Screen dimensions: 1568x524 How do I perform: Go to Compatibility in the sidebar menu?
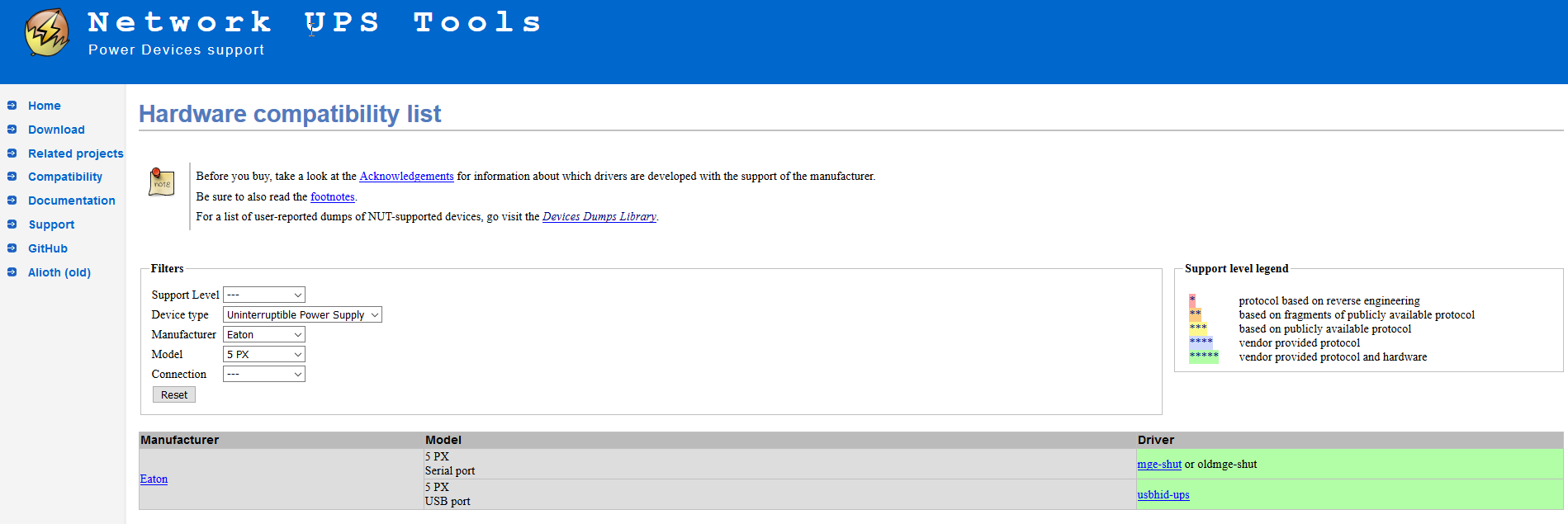pos(65,177)
